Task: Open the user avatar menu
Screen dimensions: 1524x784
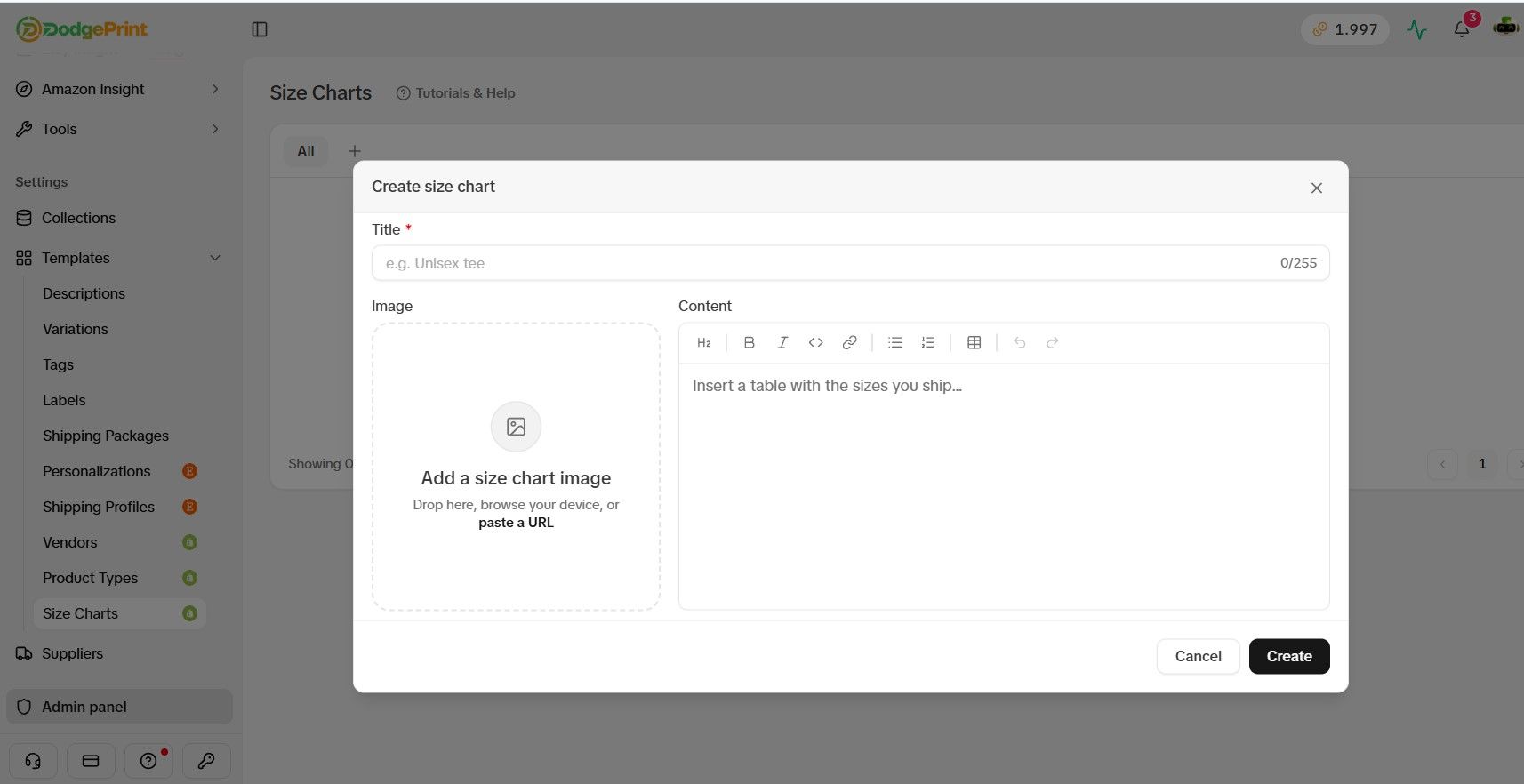Action: (x=1505, y=28)
